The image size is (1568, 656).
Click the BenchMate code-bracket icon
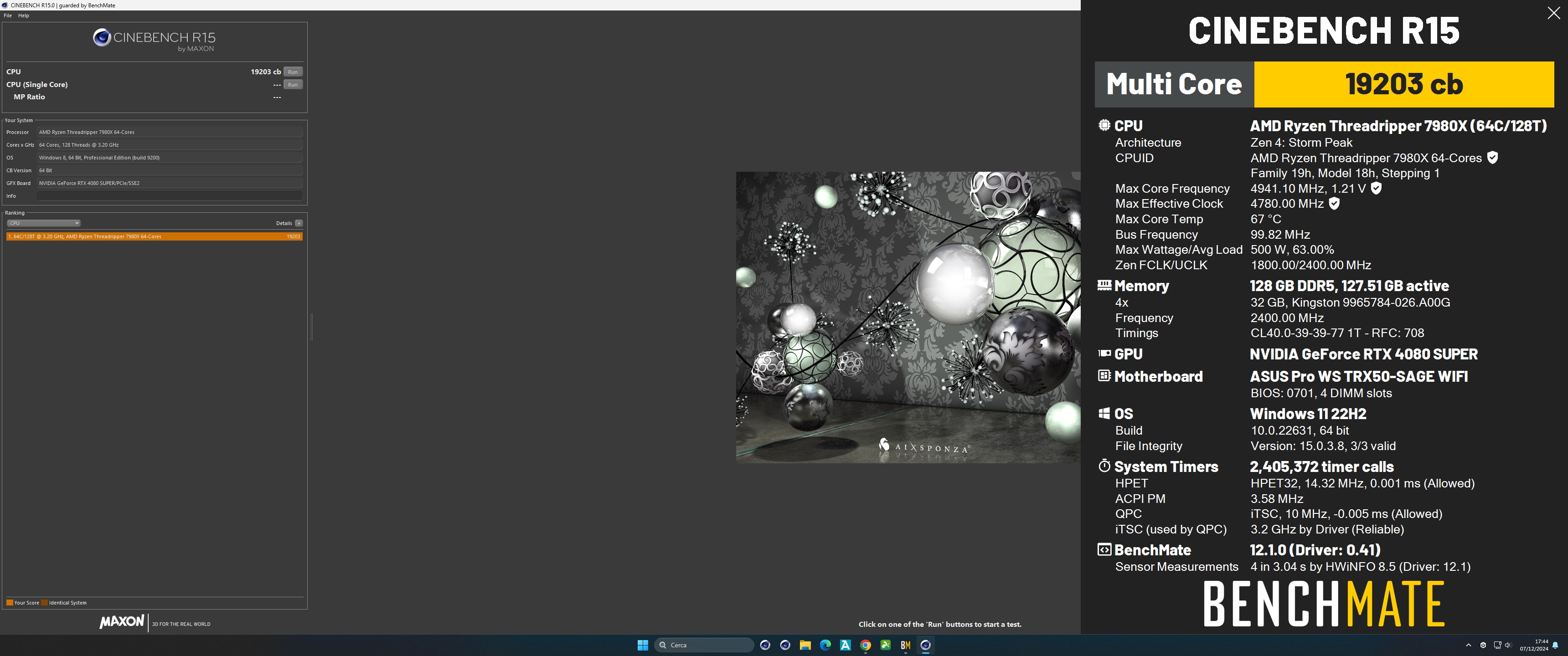1104,549
